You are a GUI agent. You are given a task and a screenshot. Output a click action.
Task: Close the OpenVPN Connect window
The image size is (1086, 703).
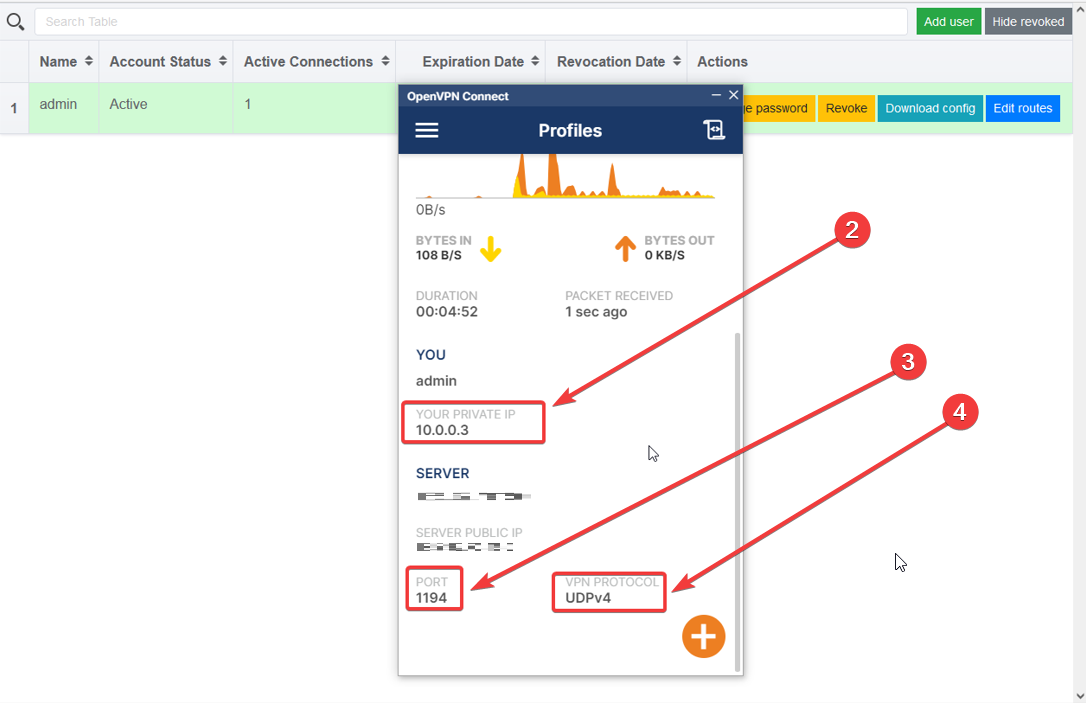click(x=733, y=95)
